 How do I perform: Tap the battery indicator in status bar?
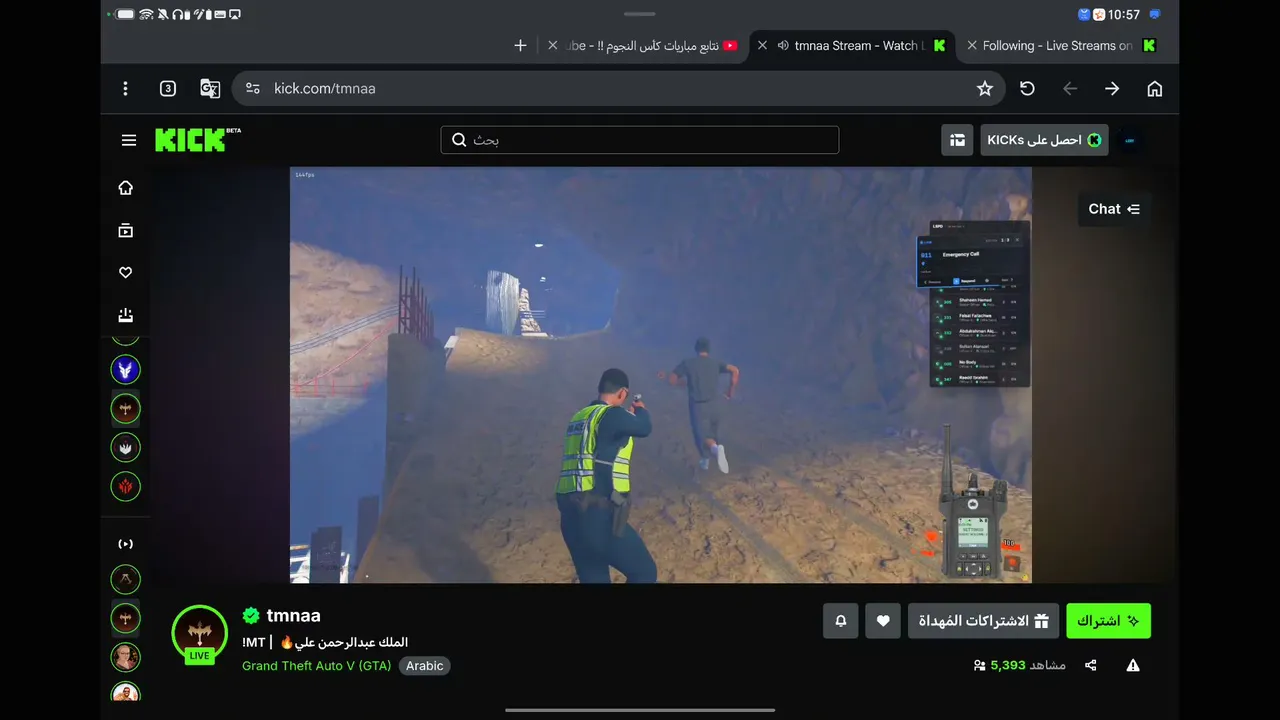[x=125, y=15]
